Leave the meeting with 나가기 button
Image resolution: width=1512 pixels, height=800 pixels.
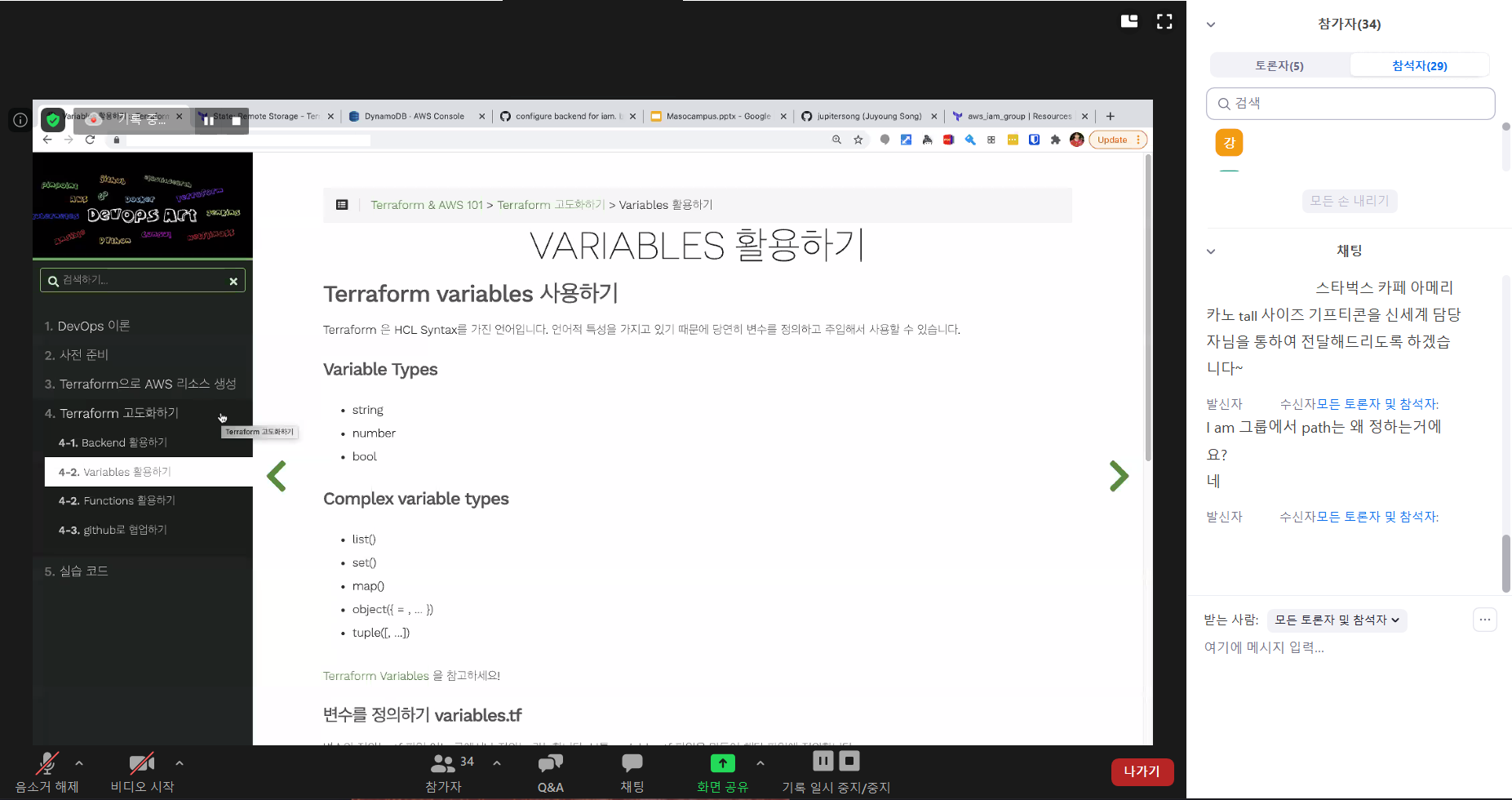(x=1142, y=771)
